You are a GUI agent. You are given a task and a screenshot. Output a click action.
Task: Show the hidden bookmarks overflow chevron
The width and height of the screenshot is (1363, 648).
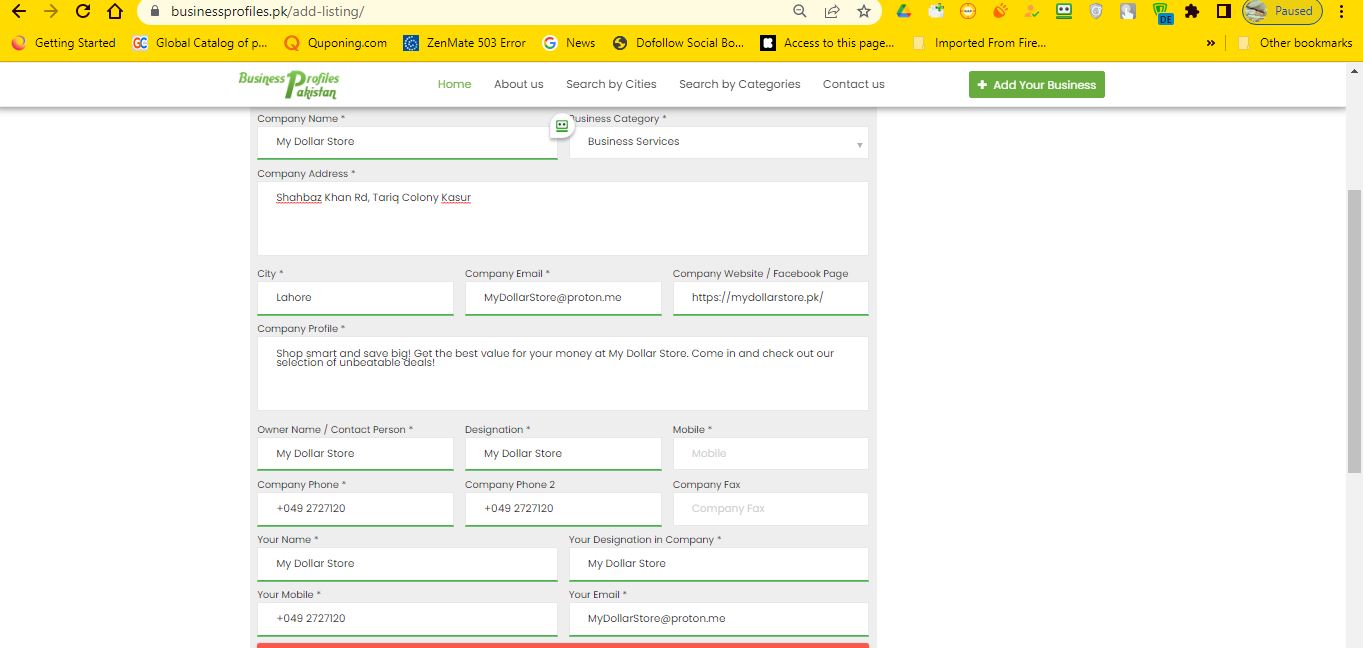click(x=1211, y=43)
